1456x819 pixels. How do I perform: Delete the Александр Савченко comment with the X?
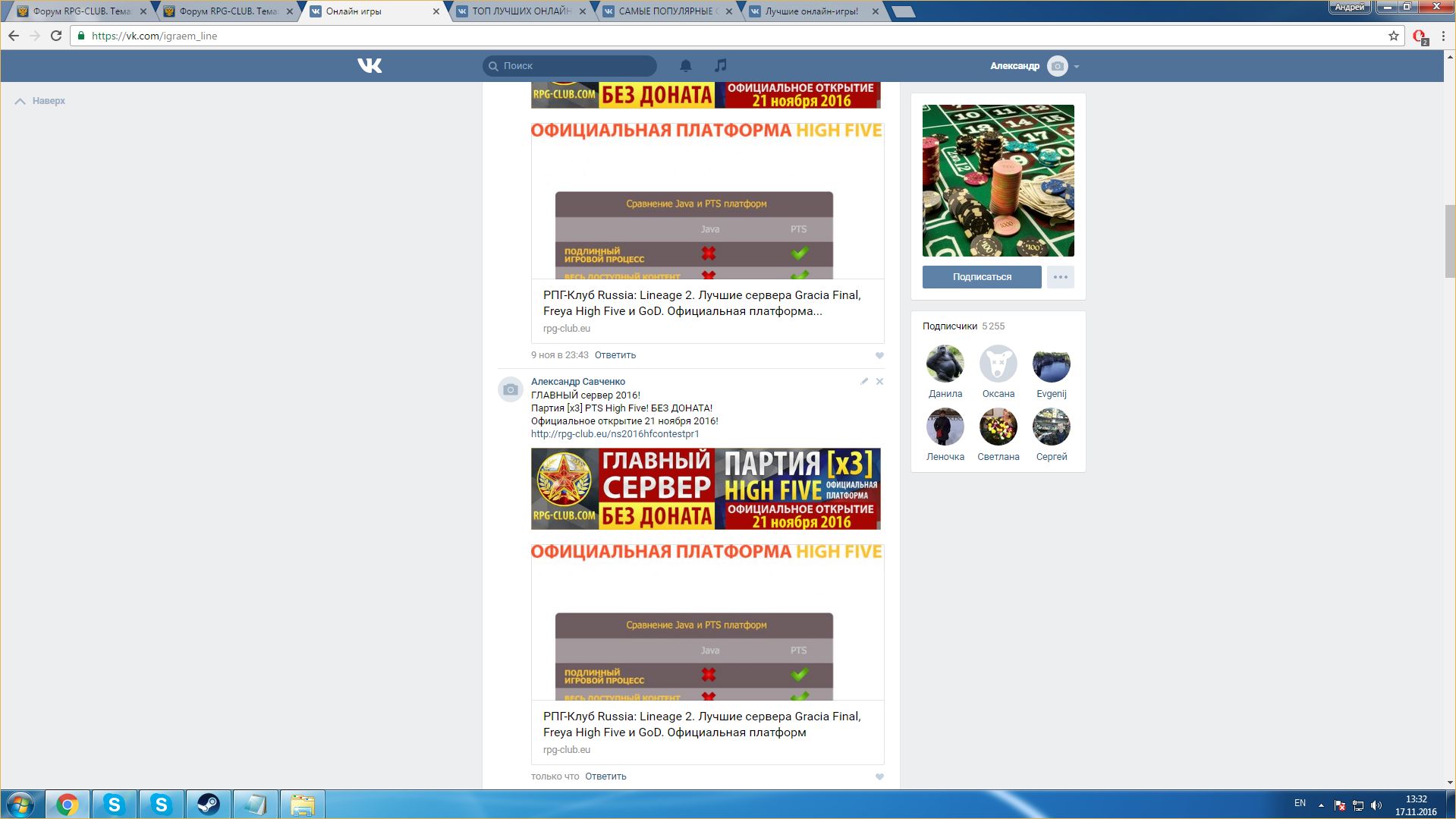pos(879,381)
